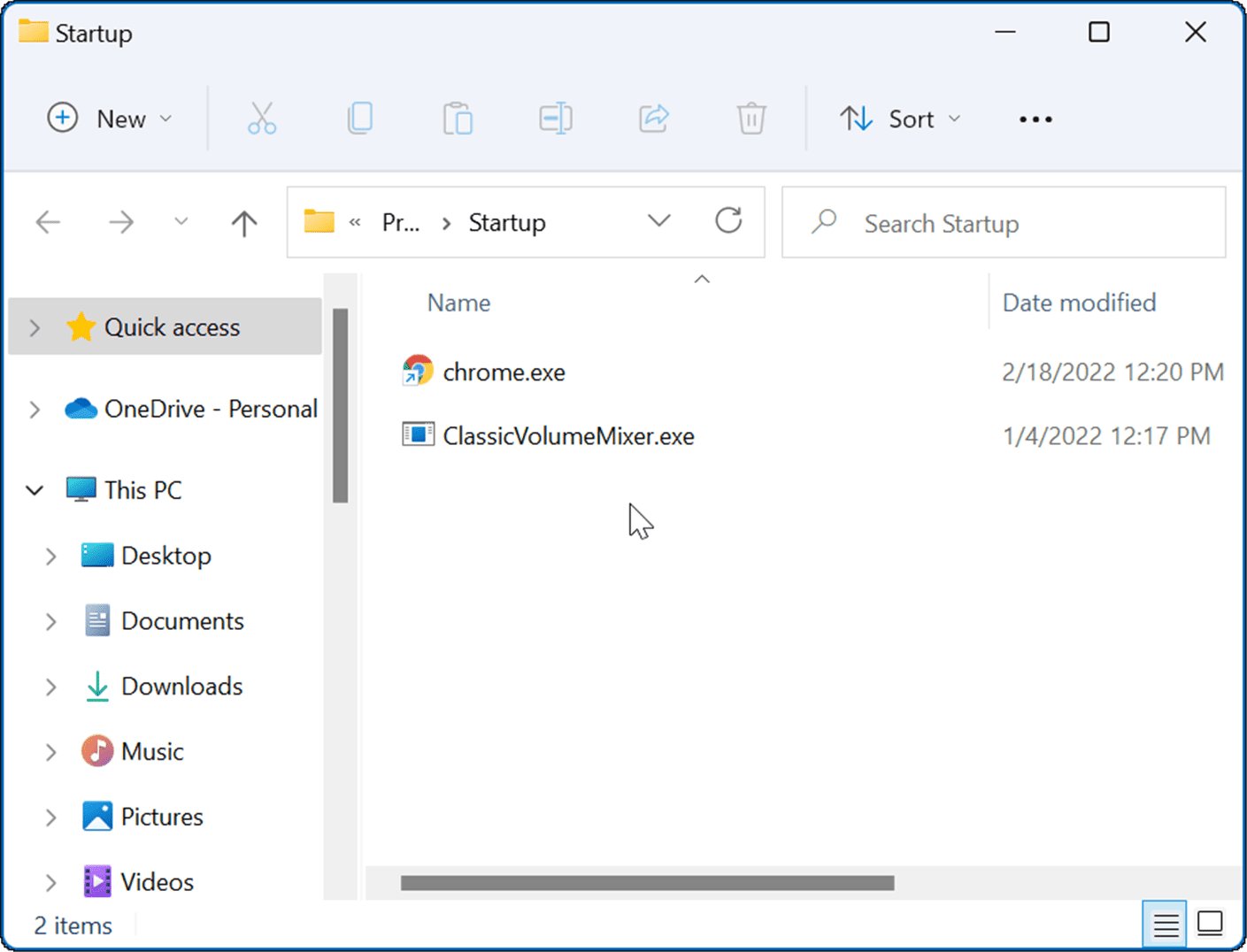
Task: Switch to large thumbnails view layout
Action: (x=1210, y=924)
